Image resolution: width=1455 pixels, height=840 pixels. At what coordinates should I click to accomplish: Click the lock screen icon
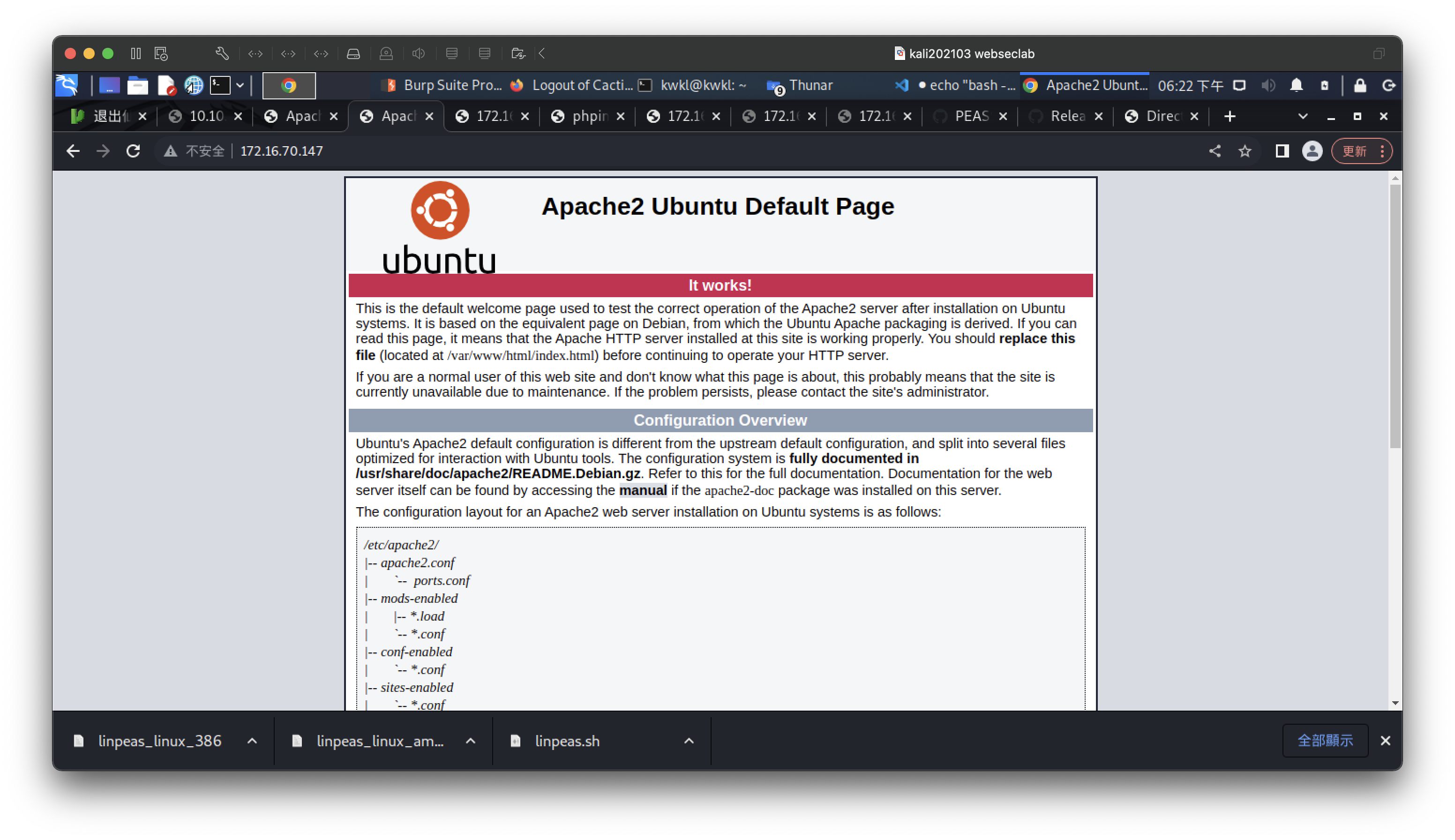(1360, 85)
